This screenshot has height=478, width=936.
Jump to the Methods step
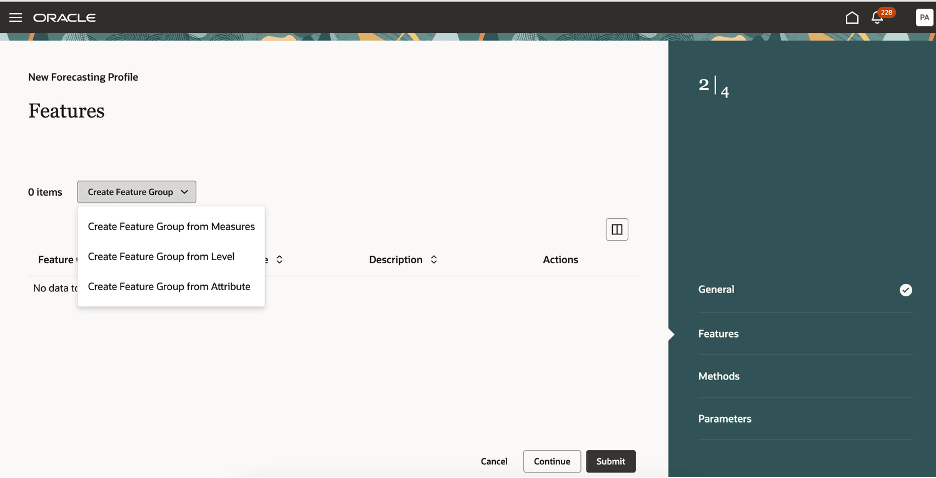[719, 376]
